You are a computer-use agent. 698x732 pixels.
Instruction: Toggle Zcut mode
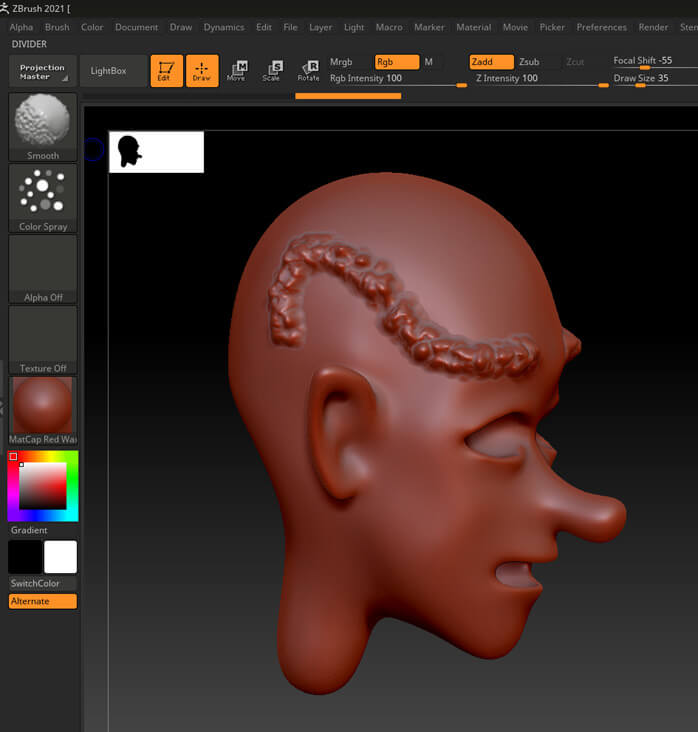point(575,62)
